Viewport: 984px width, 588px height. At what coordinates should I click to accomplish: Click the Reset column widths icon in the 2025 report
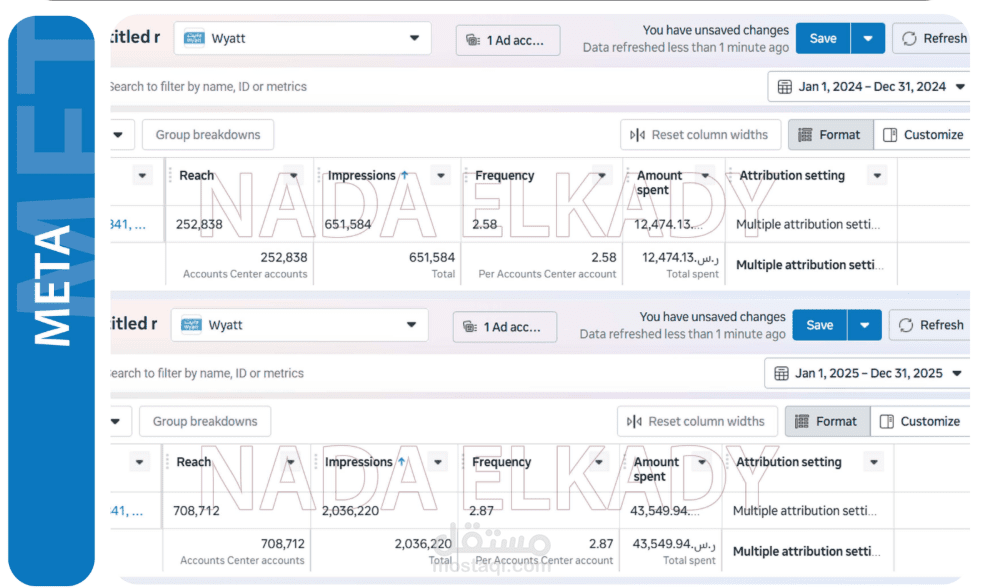[634, 422]
